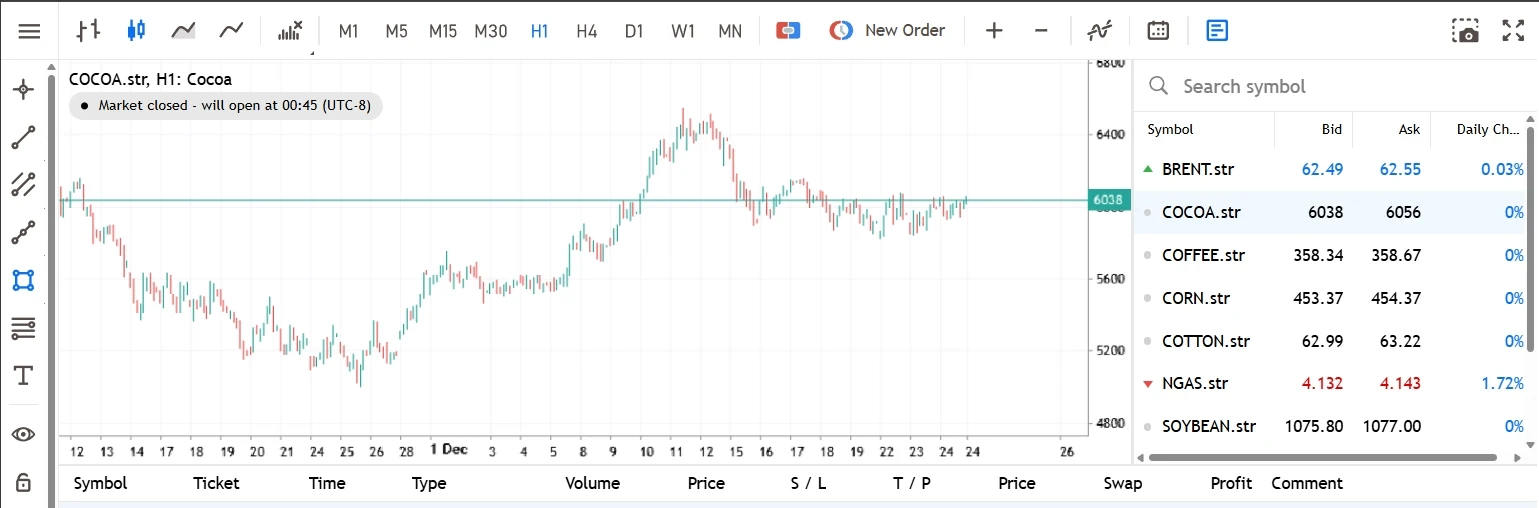Open the hamburger main menu
The height and width of the screenshot is (508, 1539).
29,31
